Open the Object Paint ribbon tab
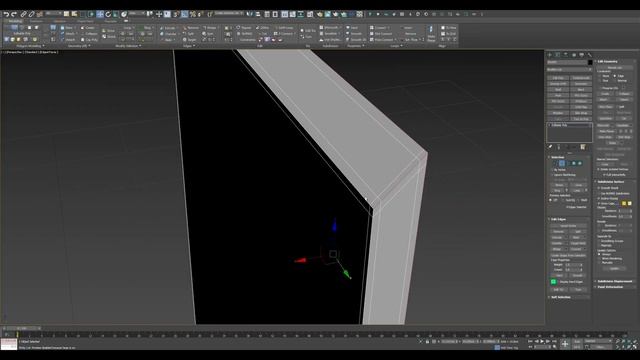 coord(85,21)
